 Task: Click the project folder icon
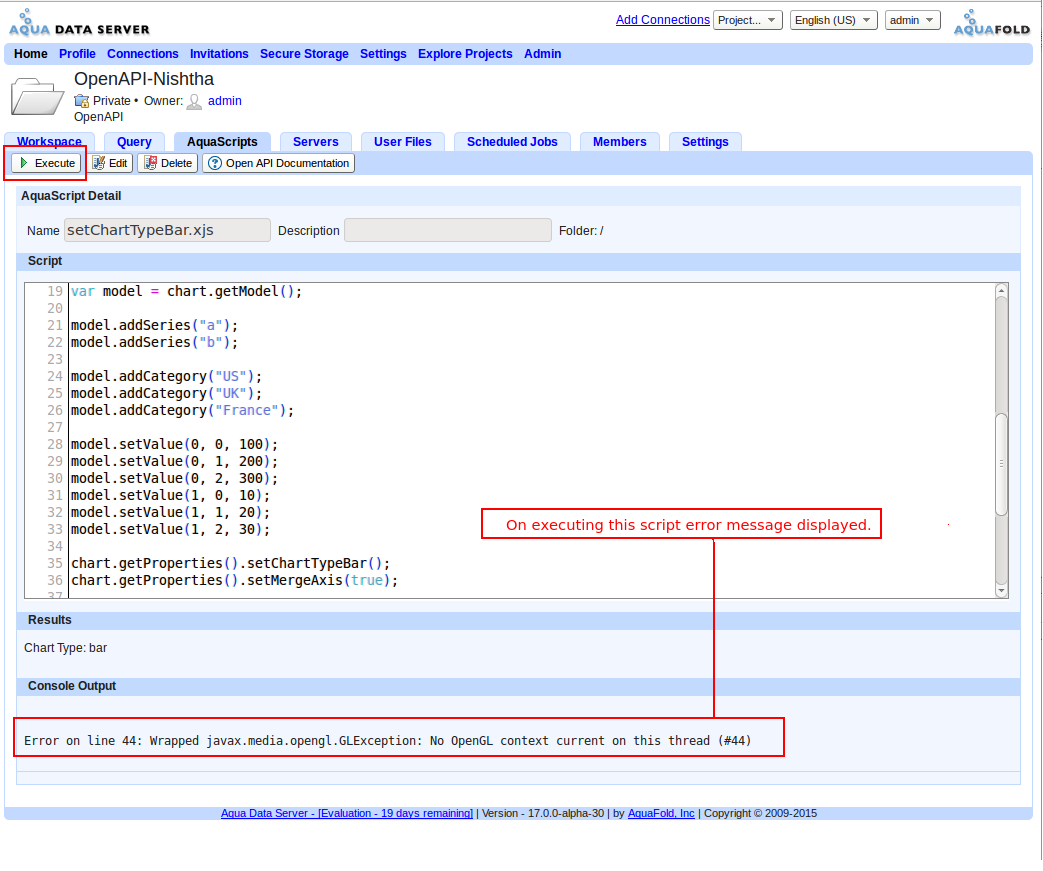[x=37, y=96]
